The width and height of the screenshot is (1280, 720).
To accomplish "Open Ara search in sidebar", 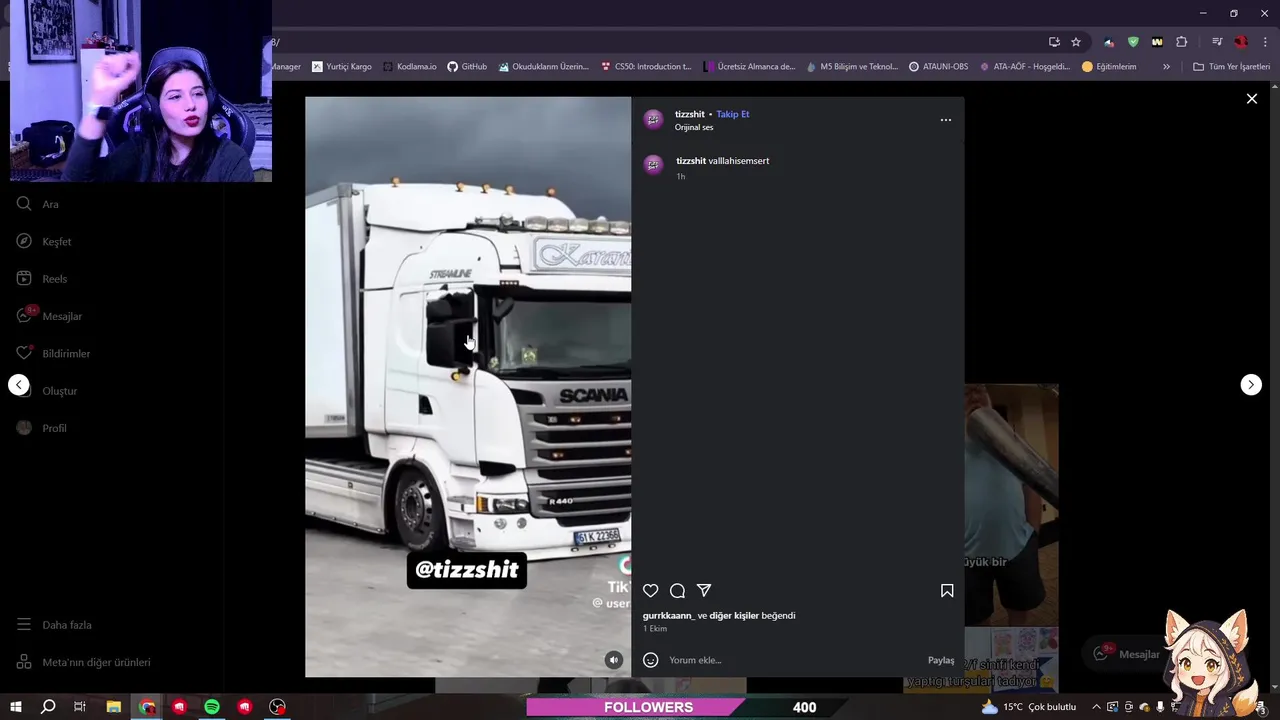I will pyautogui.click(x=38, y=204).
